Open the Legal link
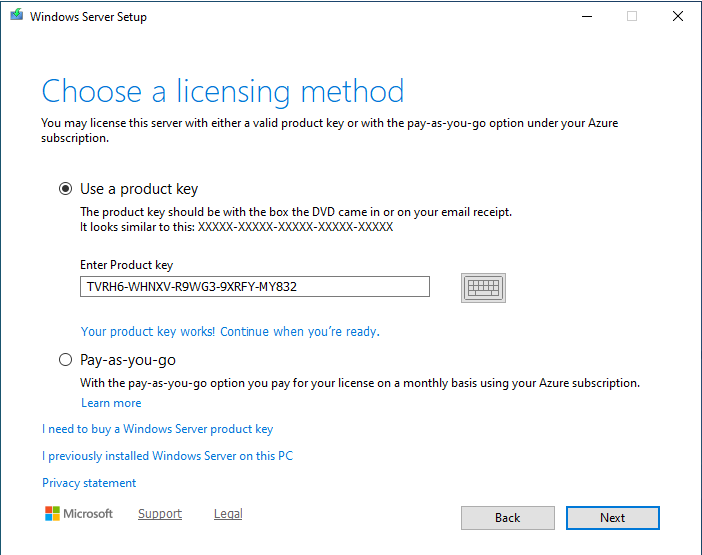The height and width of the screenshot is (555, 702). tap(228, 514)
